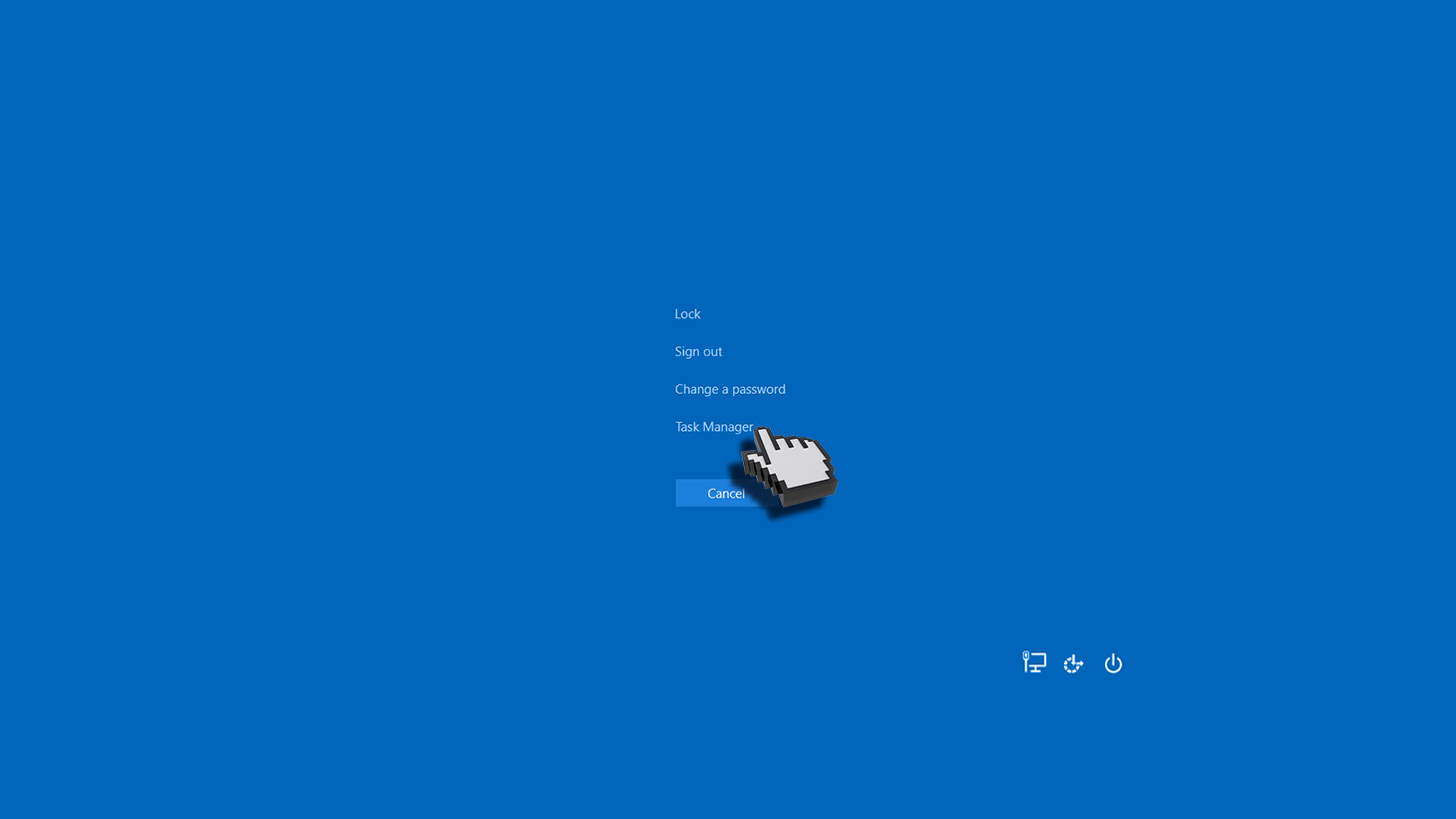Open Change a password
This screenshot has width=1456, height=819.
pos(729,389)
